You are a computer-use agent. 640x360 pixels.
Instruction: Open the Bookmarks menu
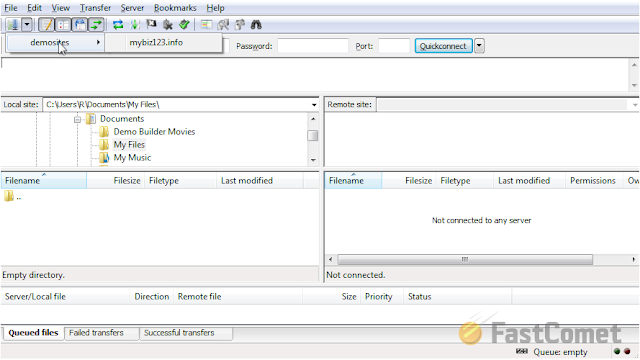pyautogui.click(x=175, y=8)
